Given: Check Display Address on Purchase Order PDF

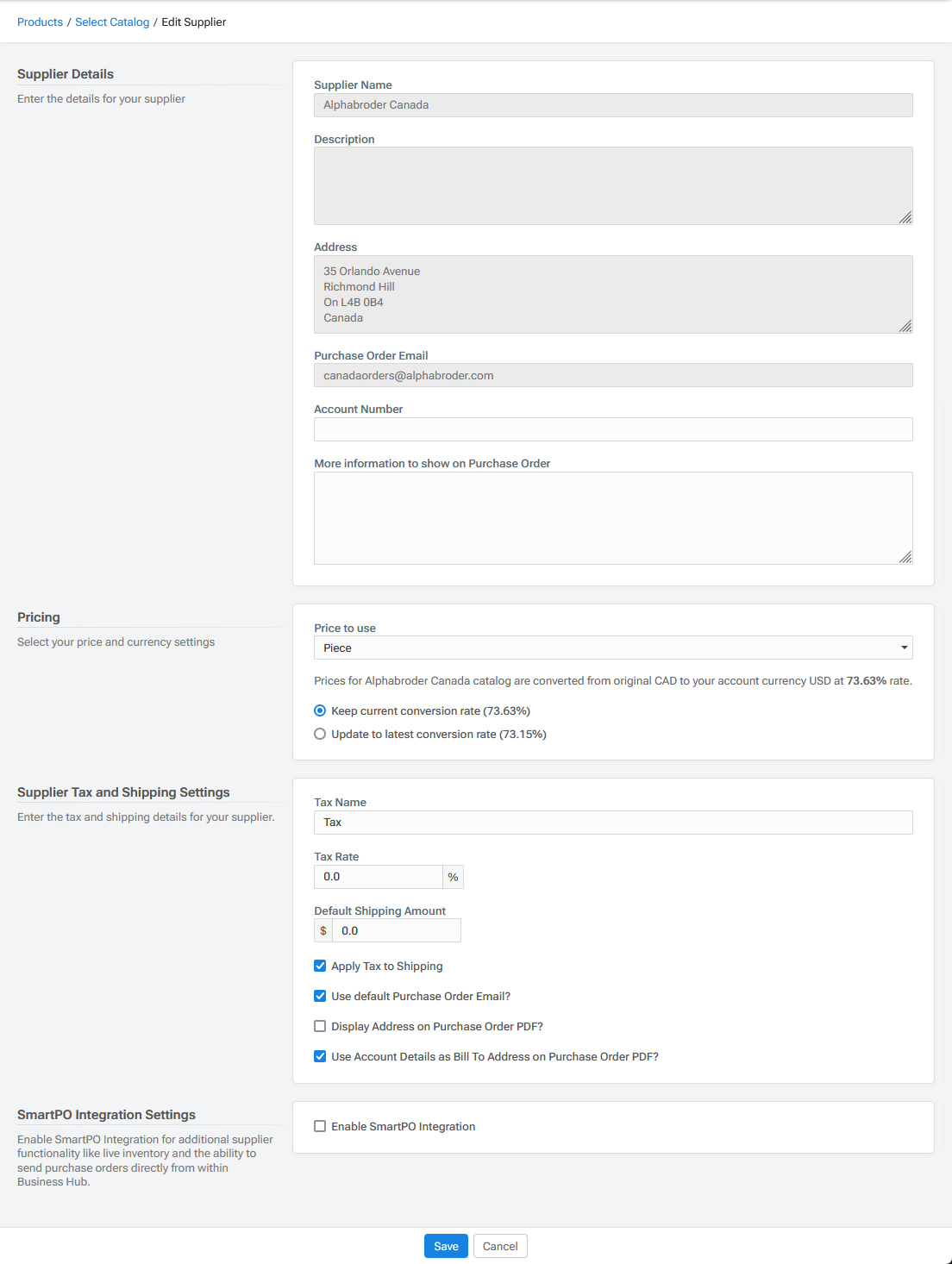Looking at the screenshot, I should click(x=320, y=1026).
